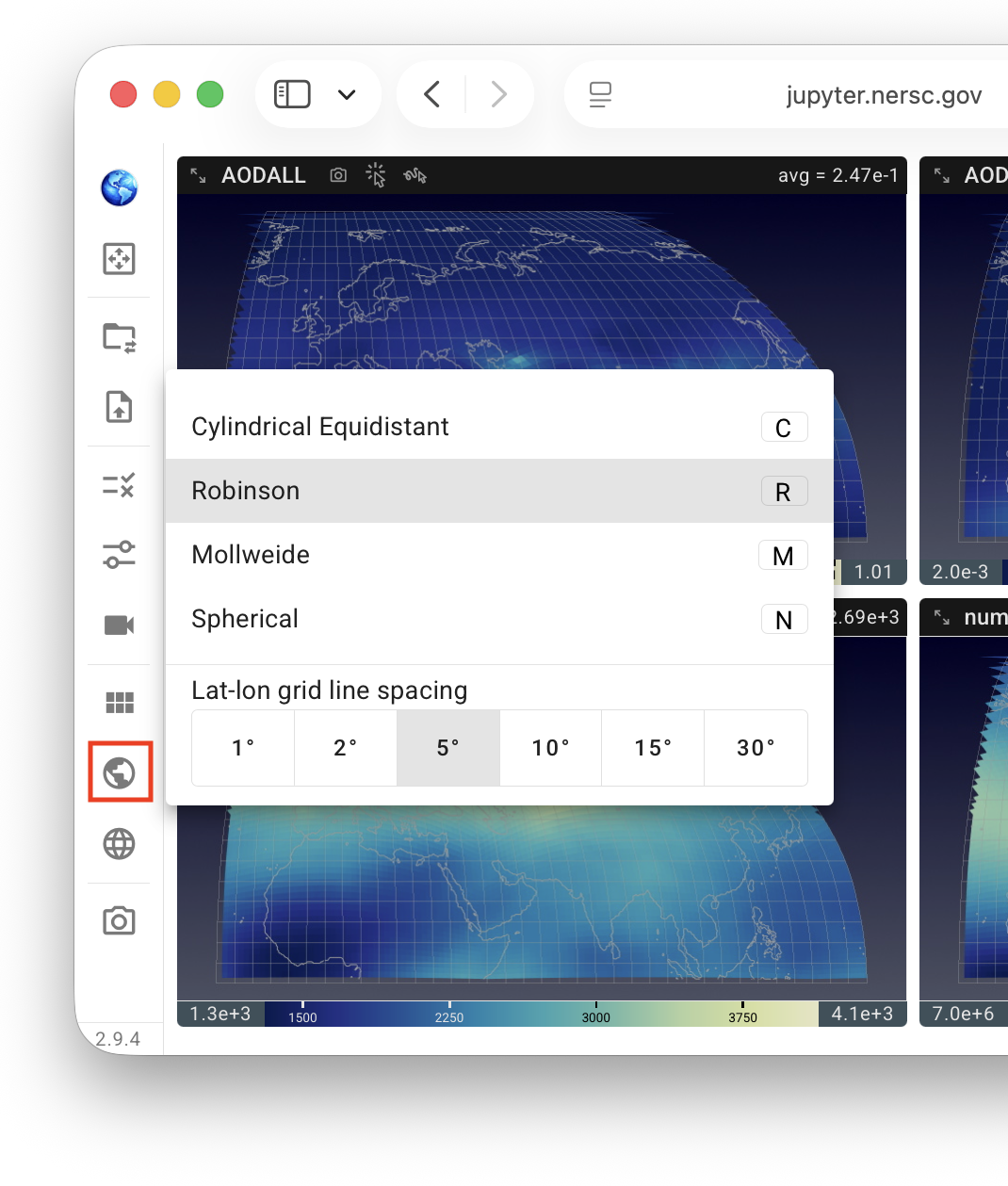Click the 1.3e+3 color range minimum

click(220, 1014)
